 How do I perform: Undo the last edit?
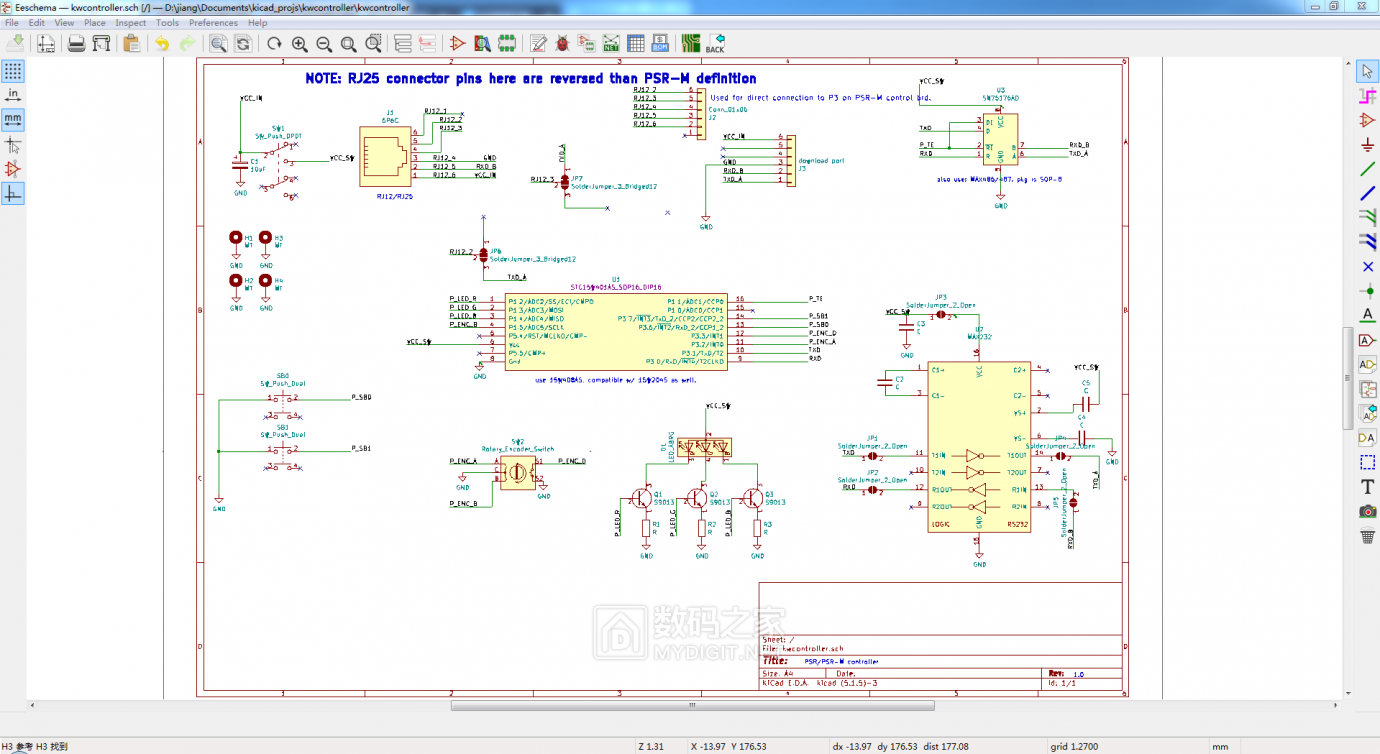pos(162,43)
